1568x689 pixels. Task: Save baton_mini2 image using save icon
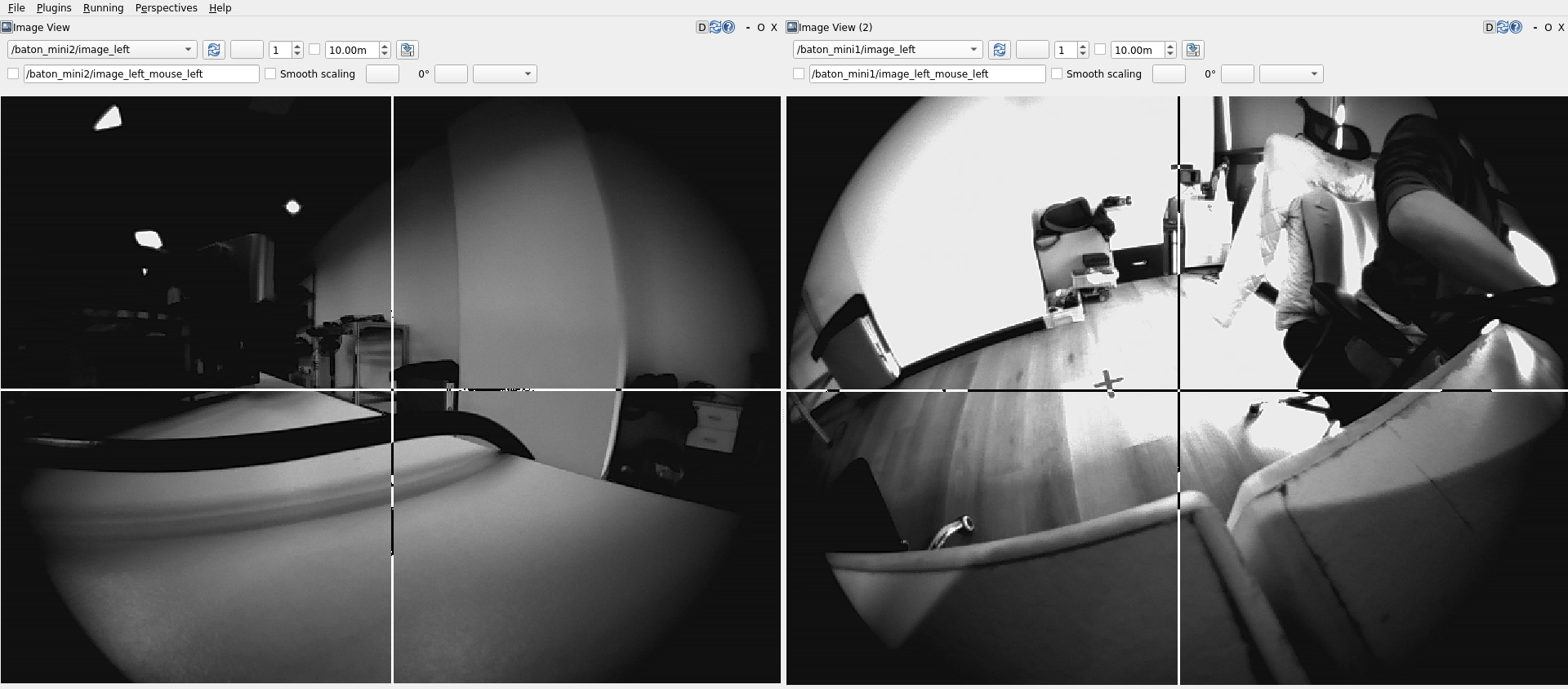pos(408,50)
